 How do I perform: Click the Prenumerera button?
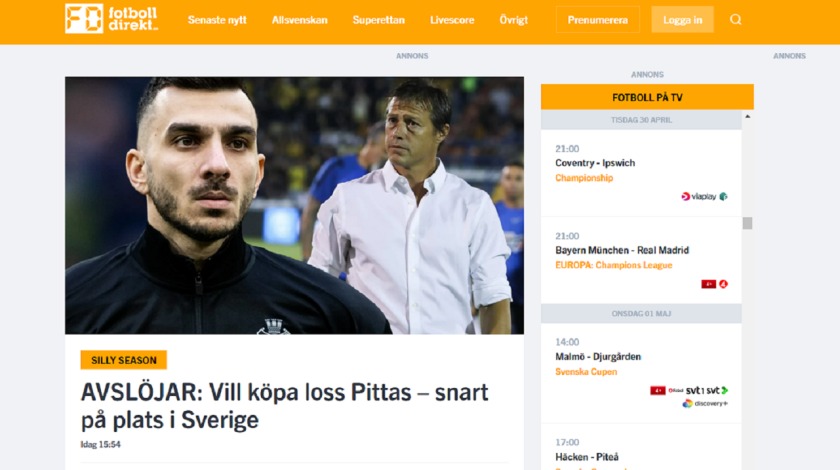[597, 20]
